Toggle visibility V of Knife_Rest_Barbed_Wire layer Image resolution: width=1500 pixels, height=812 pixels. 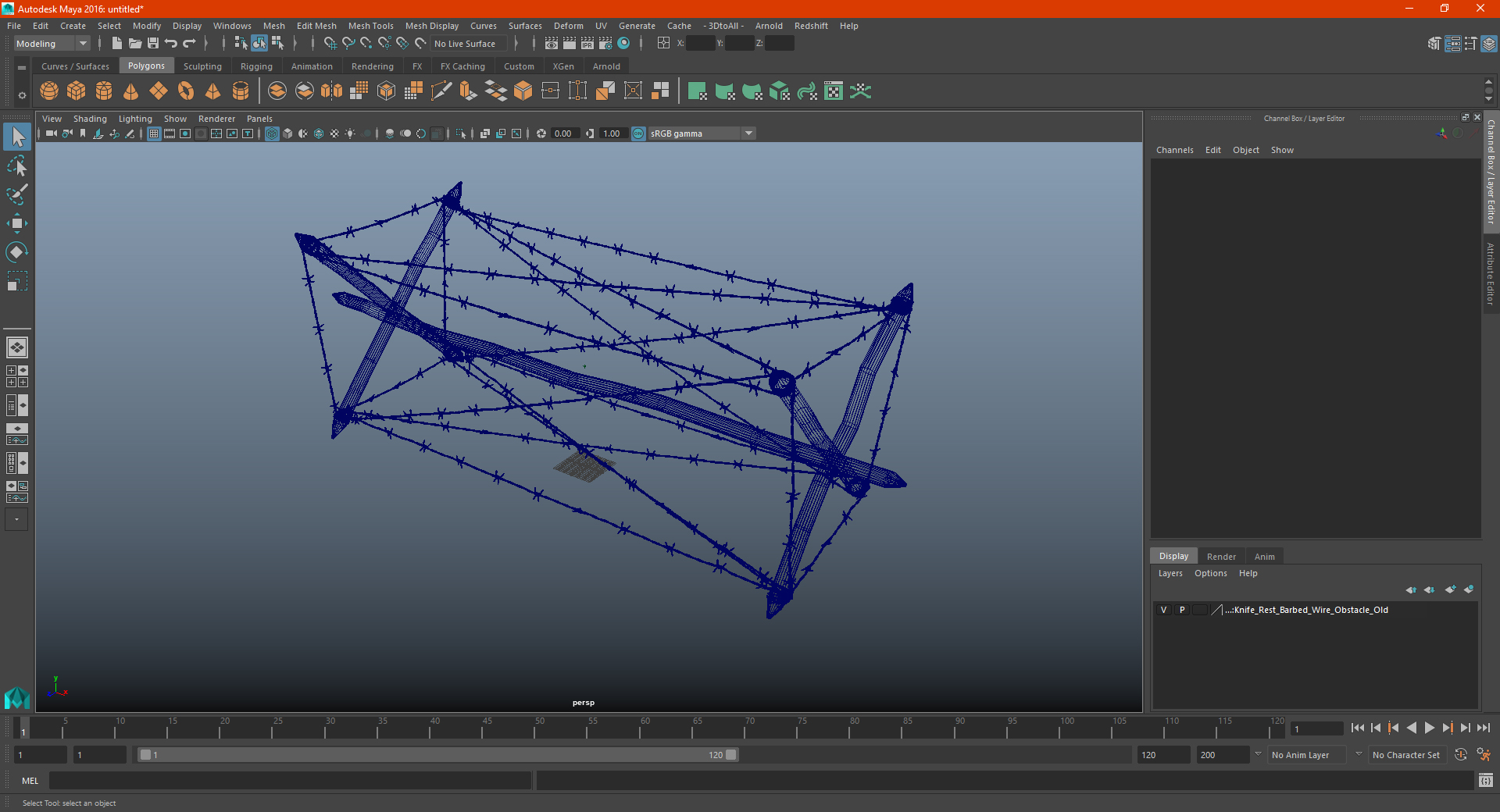[1163, 610]
